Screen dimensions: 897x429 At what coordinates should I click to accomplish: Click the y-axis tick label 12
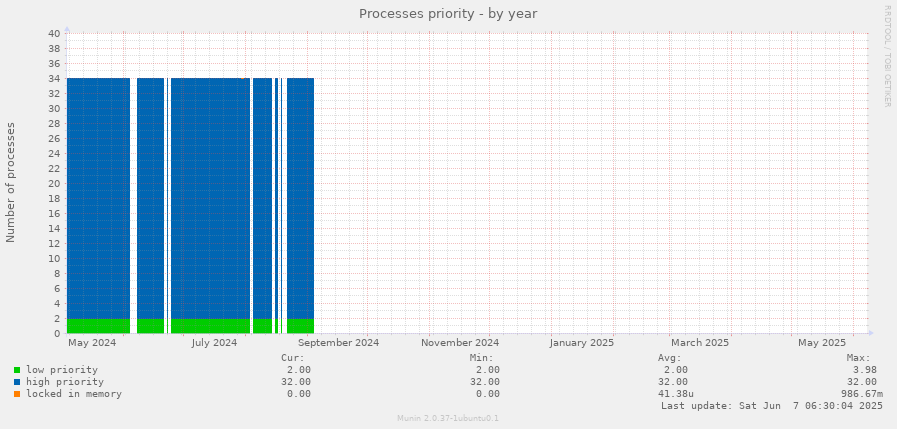tap(54, 244)
